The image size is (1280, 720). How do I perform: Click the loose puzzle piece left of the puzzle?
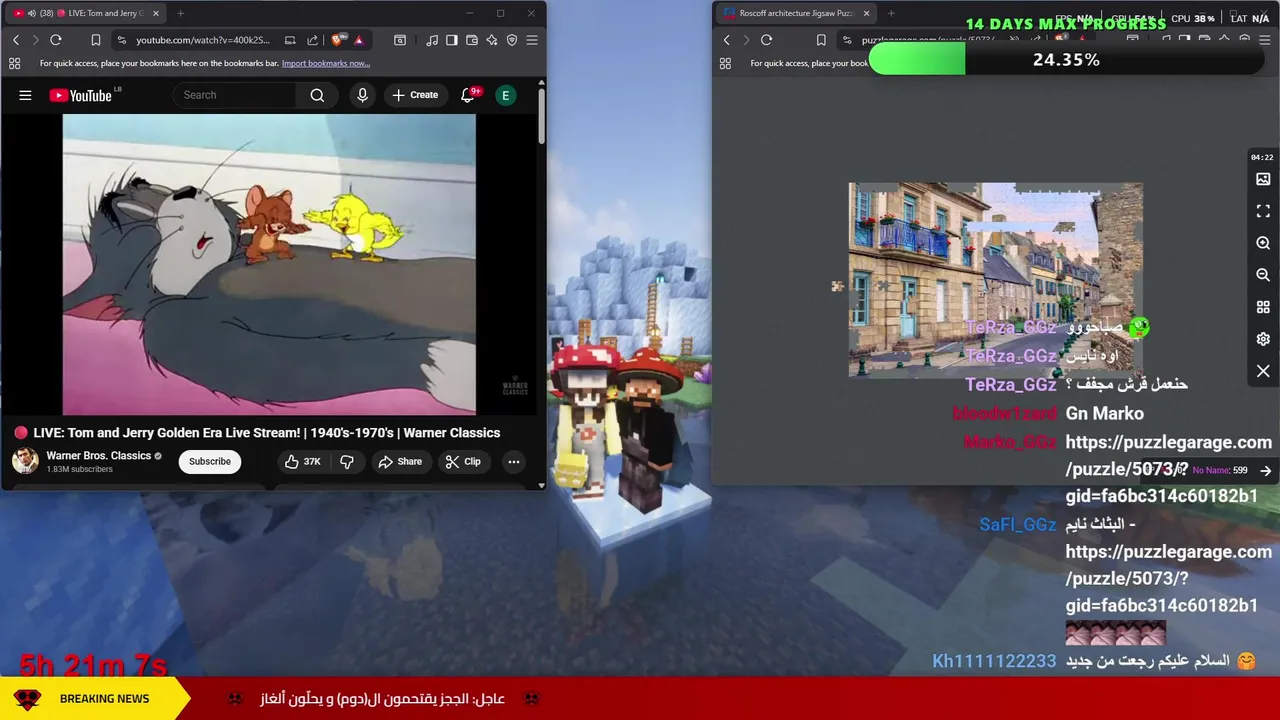[x=837, y=287]
